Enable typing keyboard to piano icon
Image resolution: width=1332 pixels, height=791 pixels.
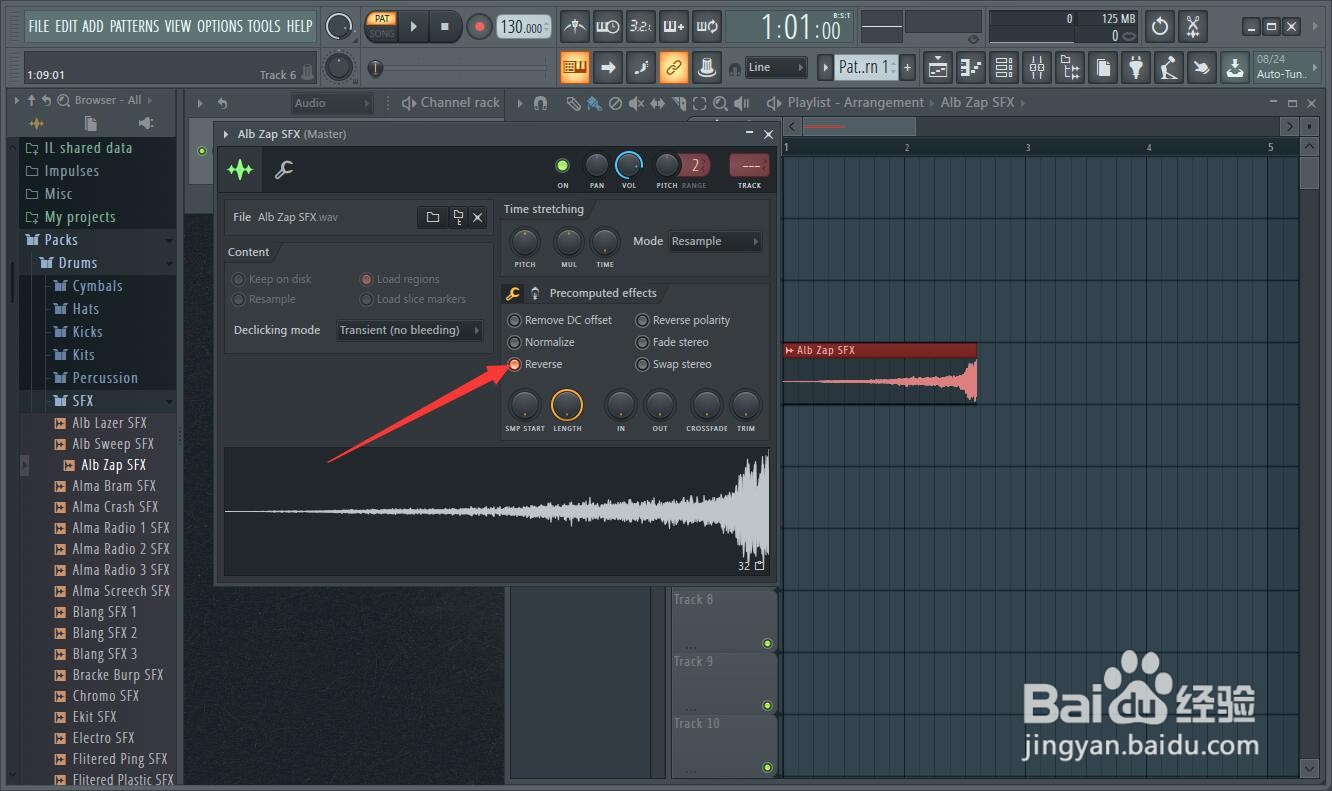(x=574, y=68)
